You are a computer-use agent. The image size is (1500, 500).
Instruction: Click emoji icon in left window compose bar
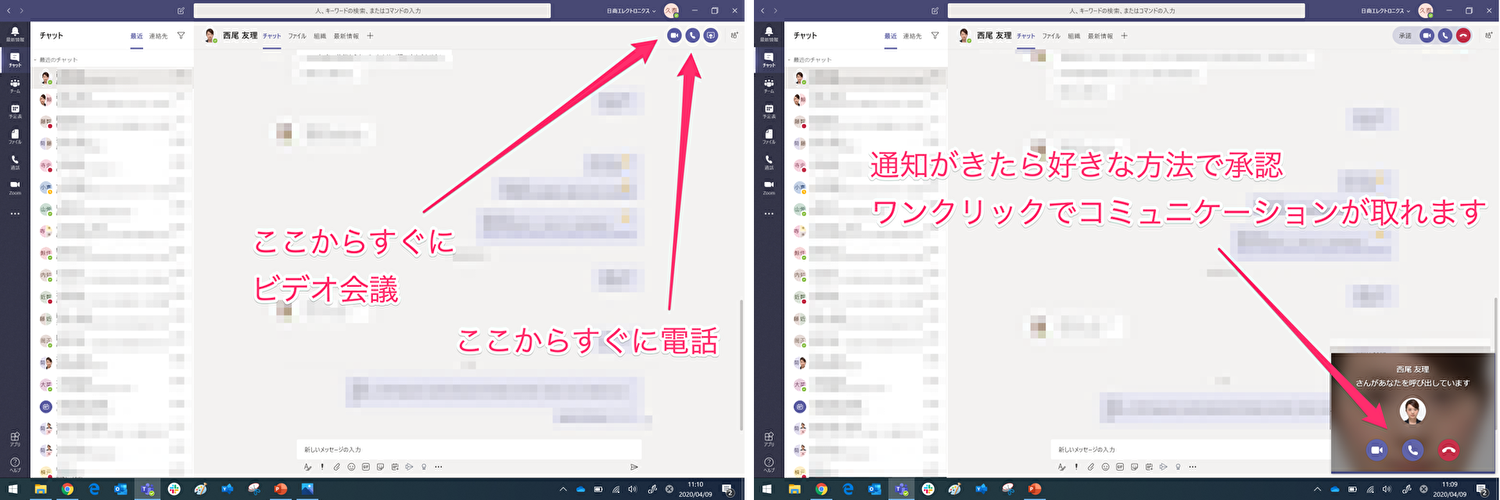(352, 467)
